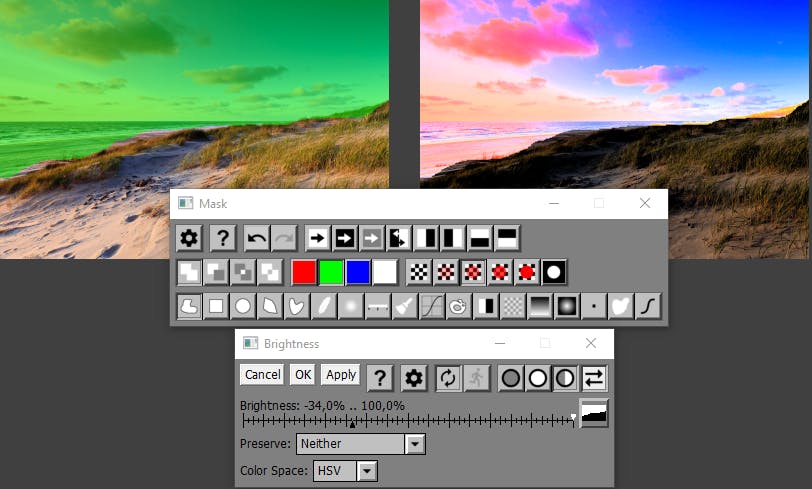
Task: Click the black brightness slider marker
Action: pyautogui.click(x=352, y=424)
